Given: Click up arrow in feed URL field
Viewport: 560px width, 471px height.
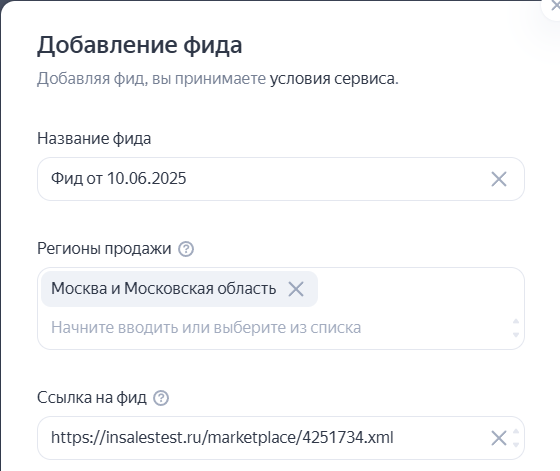Looking at the screenshot, I should [x=516, y=431].
